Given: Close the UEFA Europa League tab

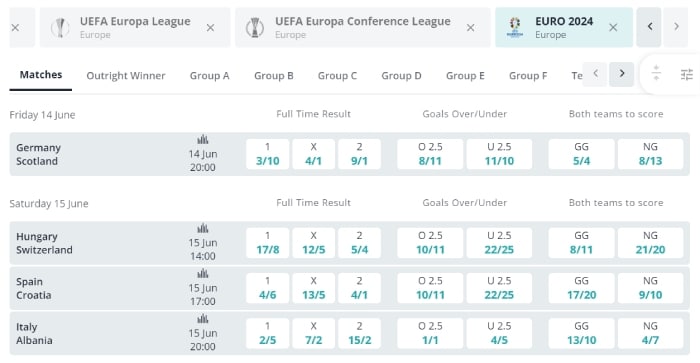Looking at the screenshot, I should pos(210,28).
